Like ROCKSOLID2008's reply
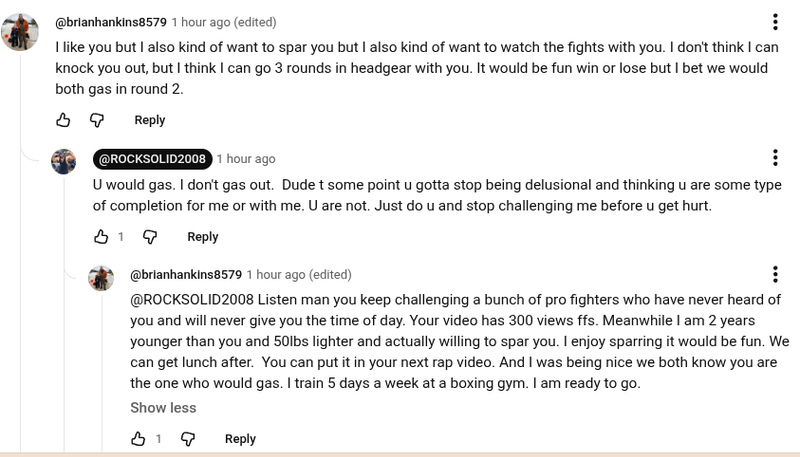The width and height of the screenshot is (800, 457). pyautogui.click(x=101, y=237)
